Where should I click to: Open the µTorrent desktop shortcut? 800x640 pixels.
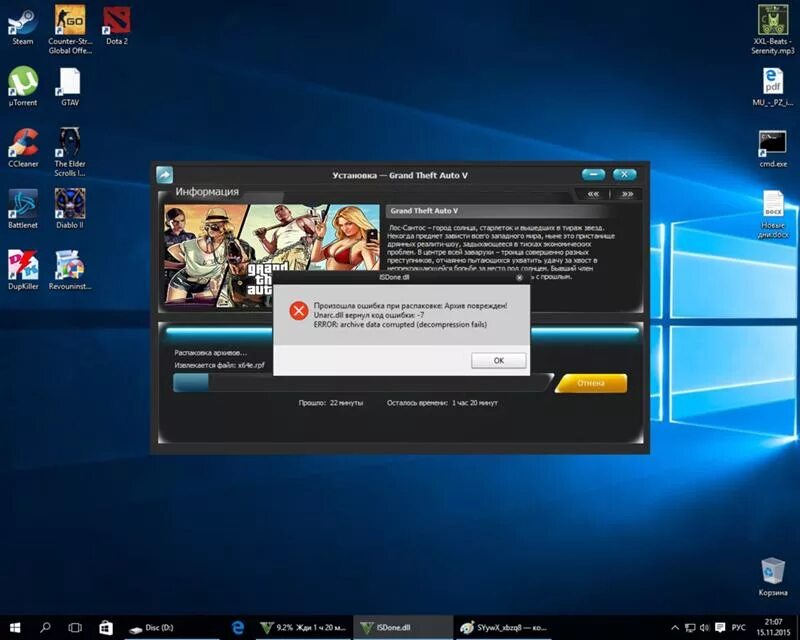pos(22,87)
